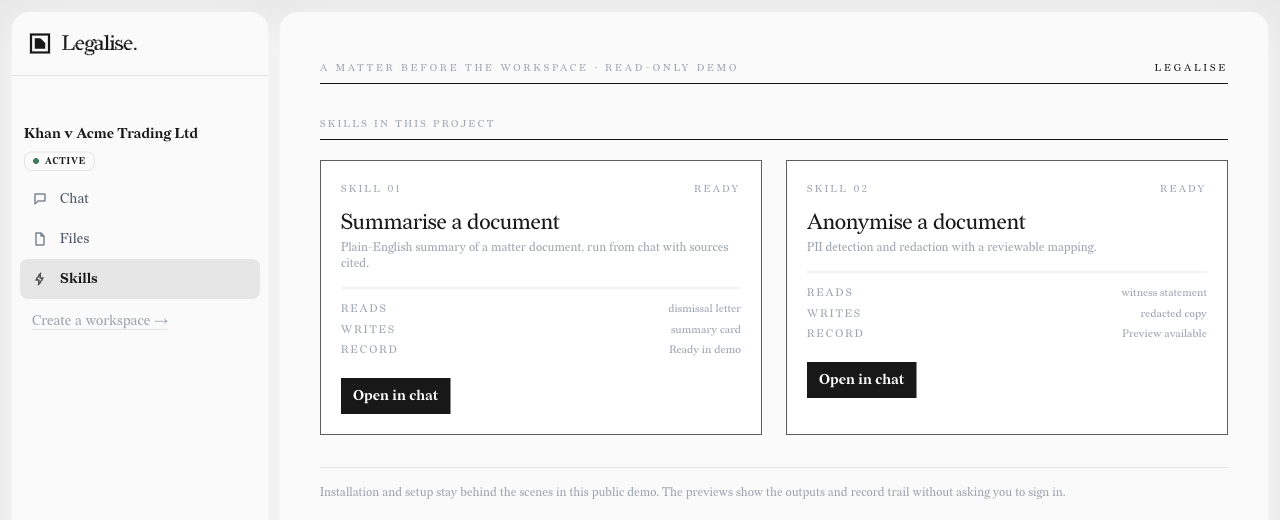
Task: Click the Ready in demo value
Action: (705, 350)
